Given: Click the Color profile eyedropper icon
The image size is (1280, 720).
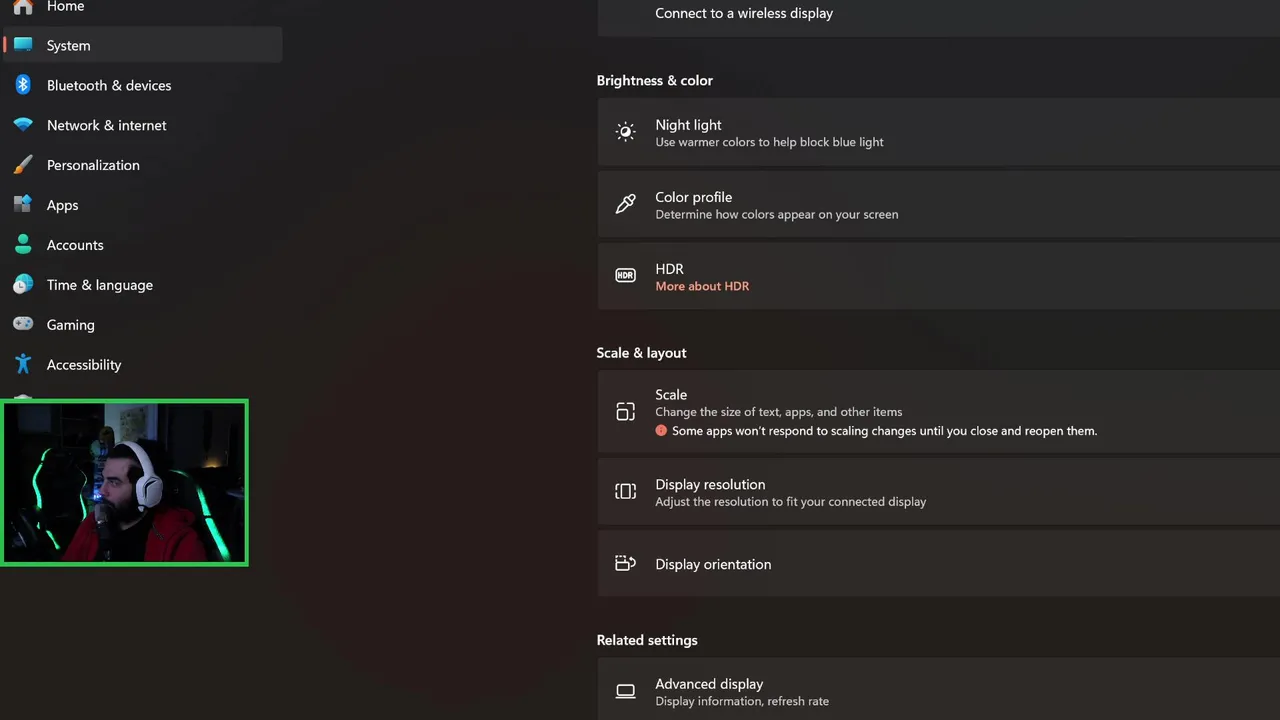Looking at the screenshot, I should click(625, 204).
